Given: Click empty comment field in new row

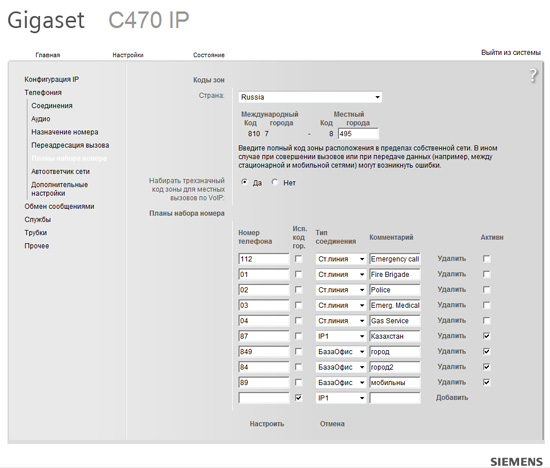Looking at the screenshot, I should [395, 398].
